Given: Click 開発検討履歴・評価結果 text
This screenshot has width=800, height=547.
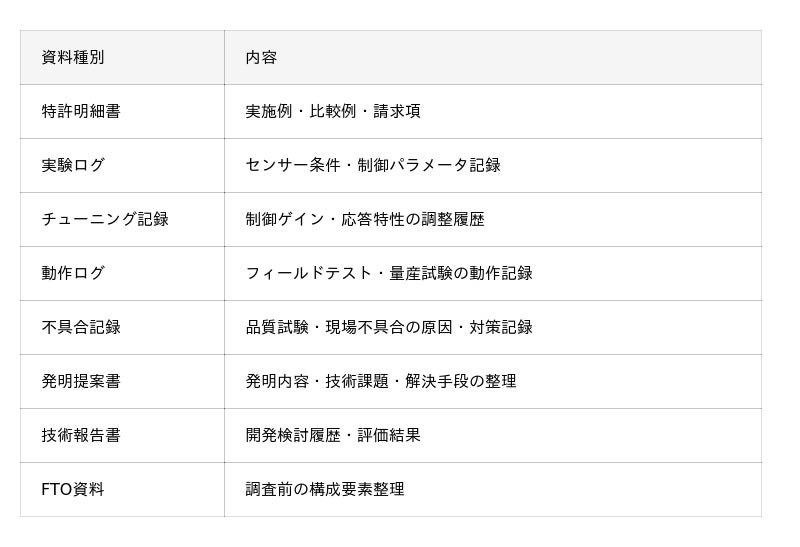Looking at the screenshot, I should [x=333, y=436].
